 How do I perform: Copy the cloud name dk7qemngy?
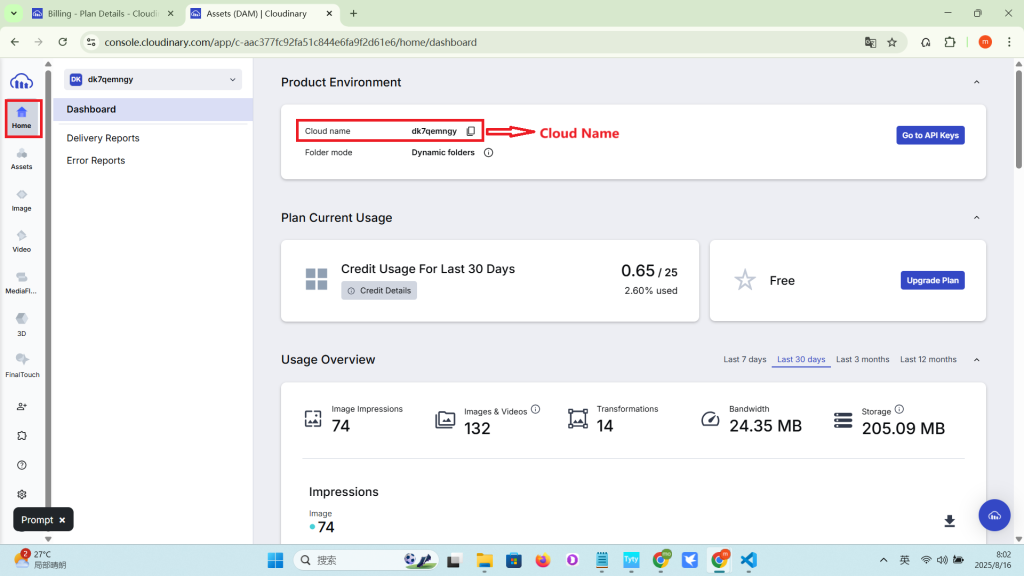471,131
